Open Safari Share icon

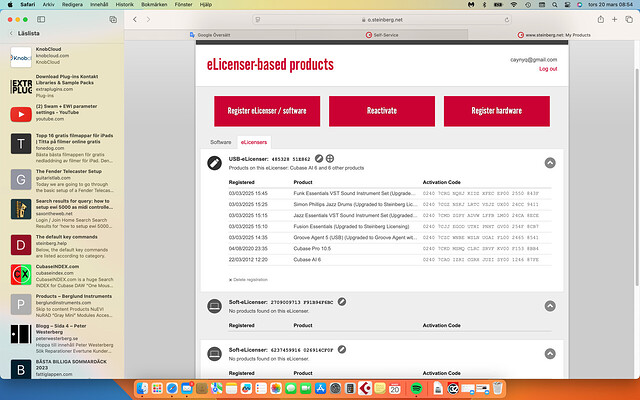click(600, 19)
